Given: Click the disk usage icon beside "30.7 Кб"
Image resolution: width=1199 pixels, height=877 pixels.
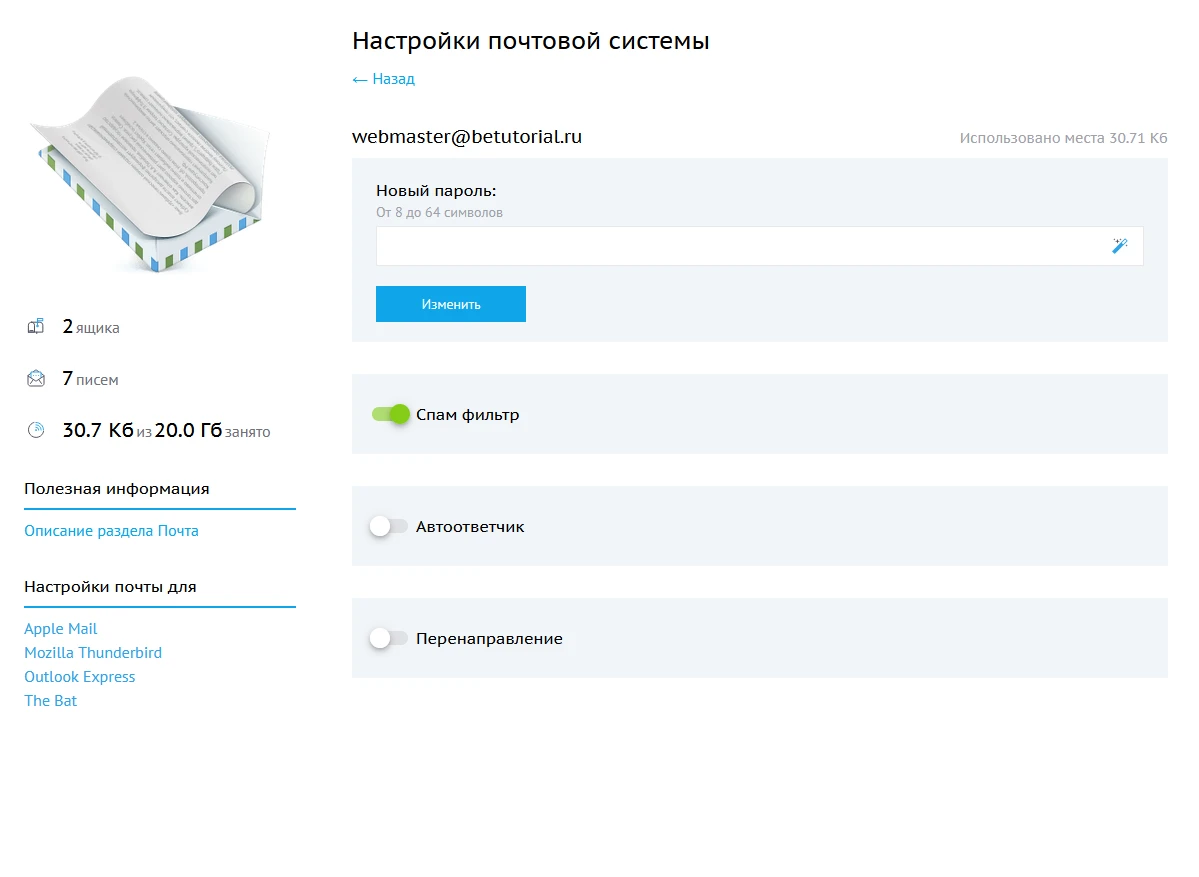Looking at the screenshot, I should click(35, 430).
